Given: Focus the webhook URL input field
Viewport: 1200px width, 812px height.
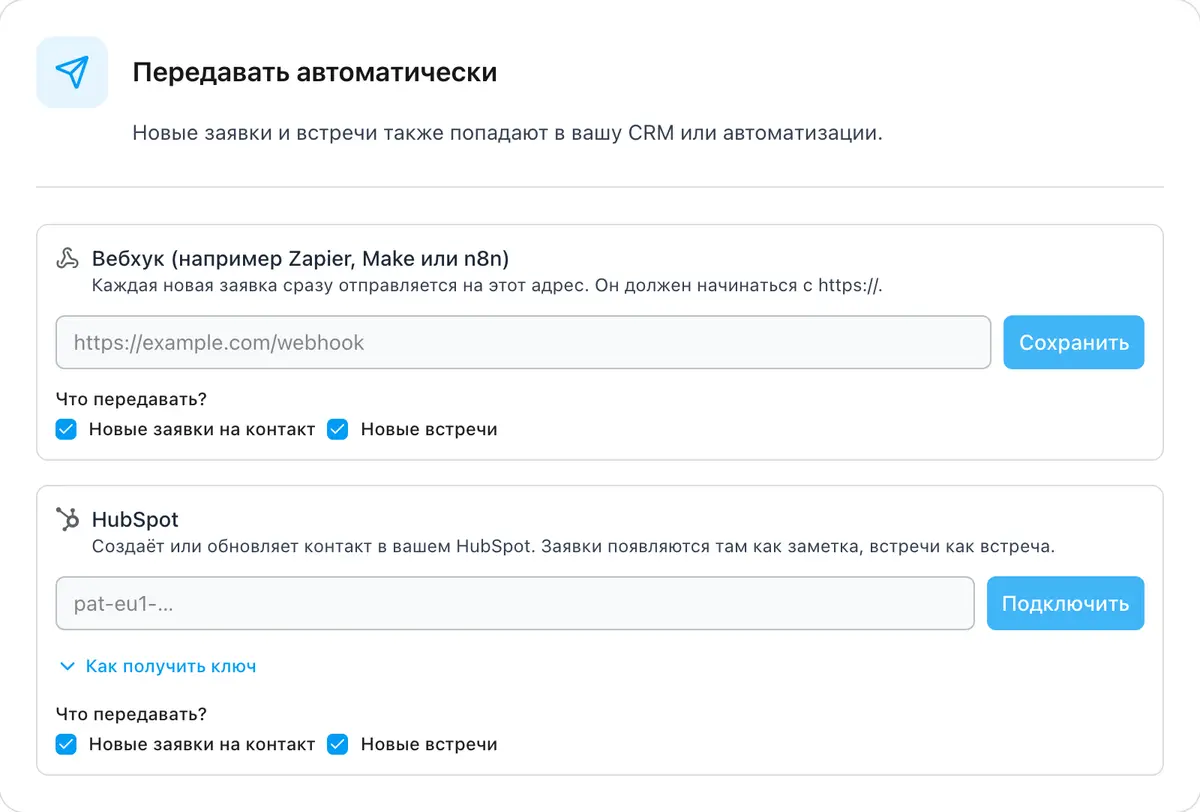Looking at the screenshot, I should coord(523,343).
